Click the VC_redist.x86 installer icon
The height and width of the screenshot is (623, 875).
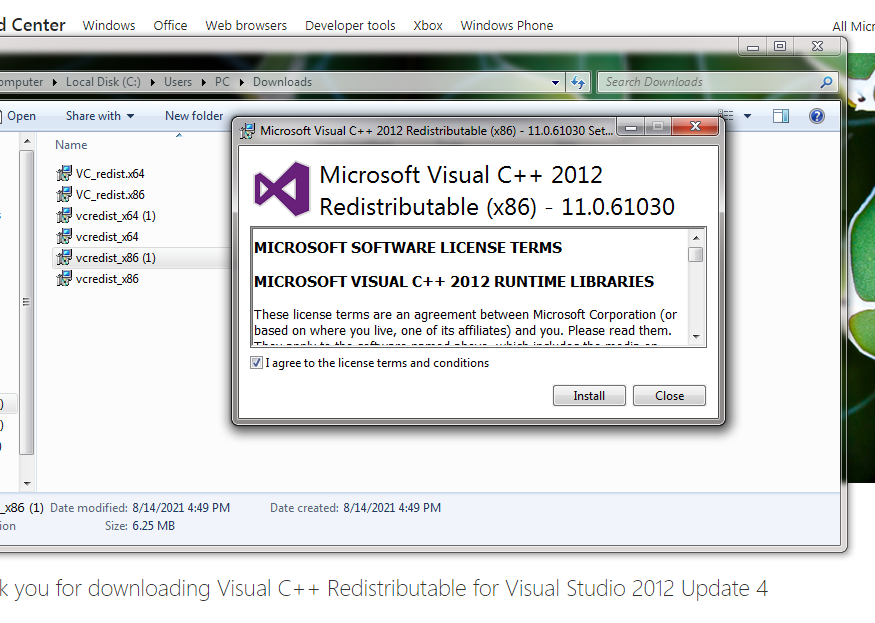tap(64, 195)
